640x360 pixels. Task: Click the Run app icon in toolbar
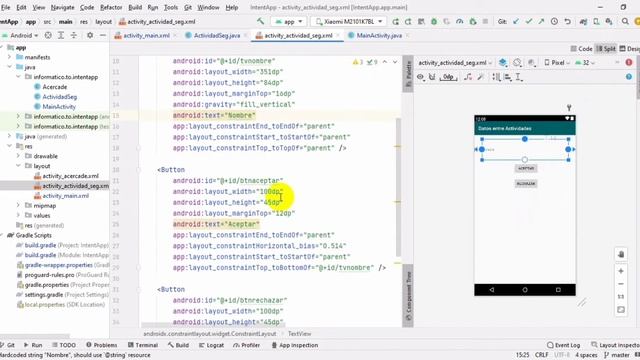pyautogui.click(x=395, y=22)
